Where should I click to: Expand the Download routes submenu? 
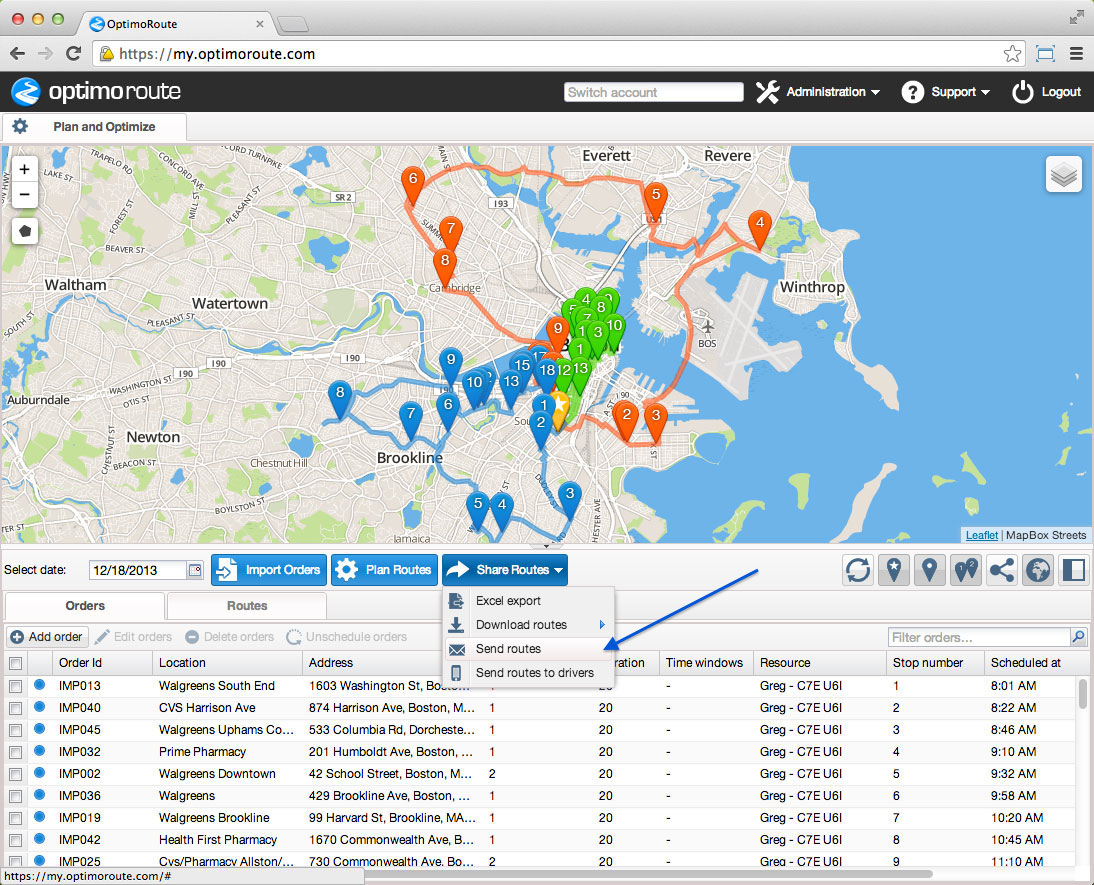pos(529,625)
